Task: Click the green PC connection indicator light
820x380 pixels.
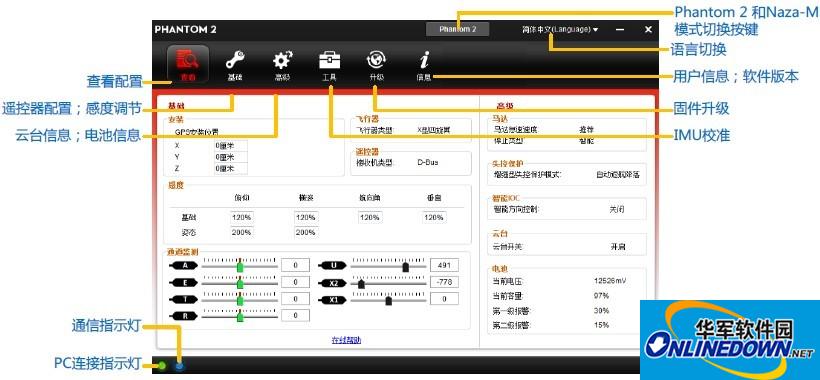Action: (162, 365)
